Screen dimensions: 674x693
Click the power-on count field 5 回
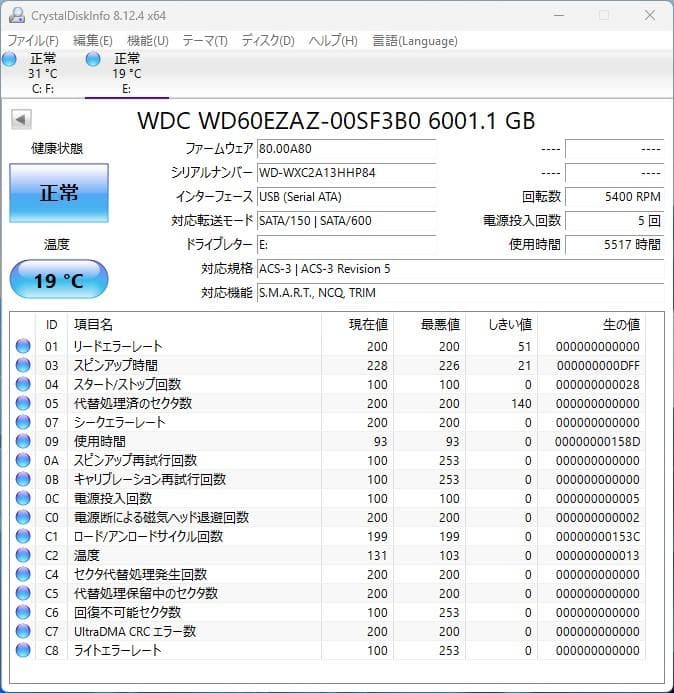tap(614, 221)
